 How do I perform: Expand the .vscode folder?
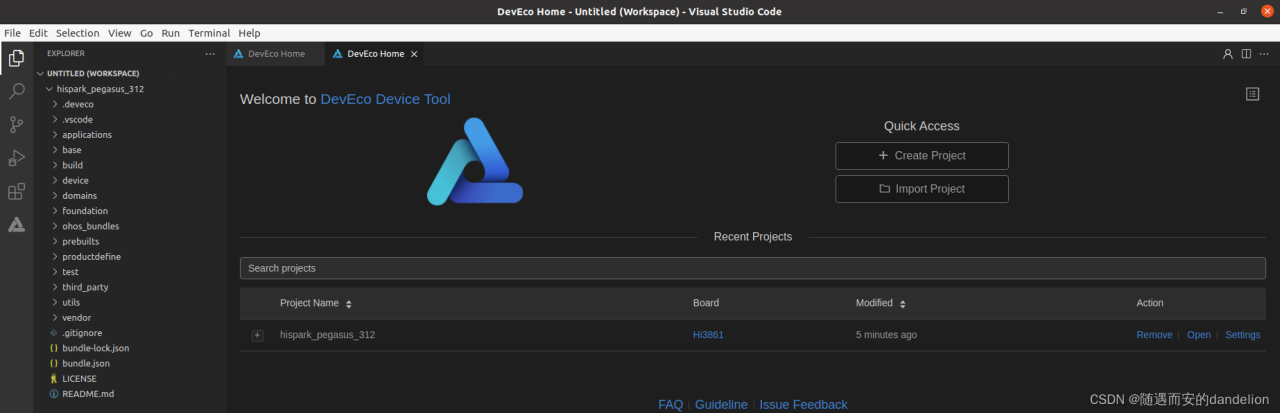[x=77, y=119]
